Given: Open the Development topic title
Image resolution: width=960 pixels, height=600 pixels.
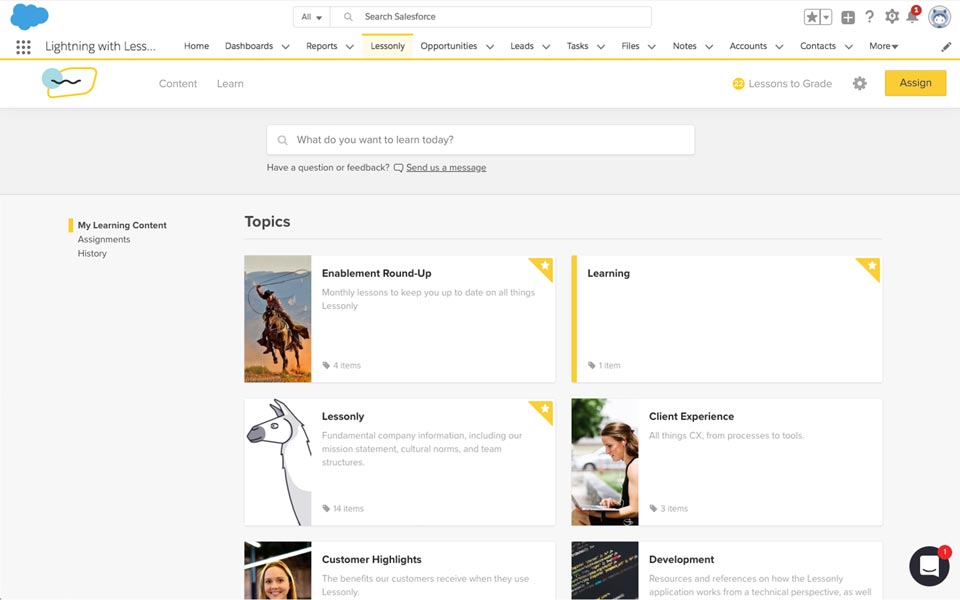Looking at the screenshot, I should (681, 560).
